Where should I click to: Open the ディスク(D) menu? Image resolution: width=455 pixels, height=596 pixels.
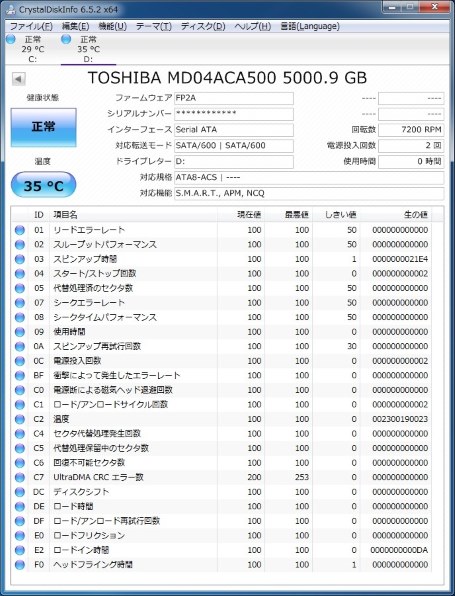pos(203,26)
